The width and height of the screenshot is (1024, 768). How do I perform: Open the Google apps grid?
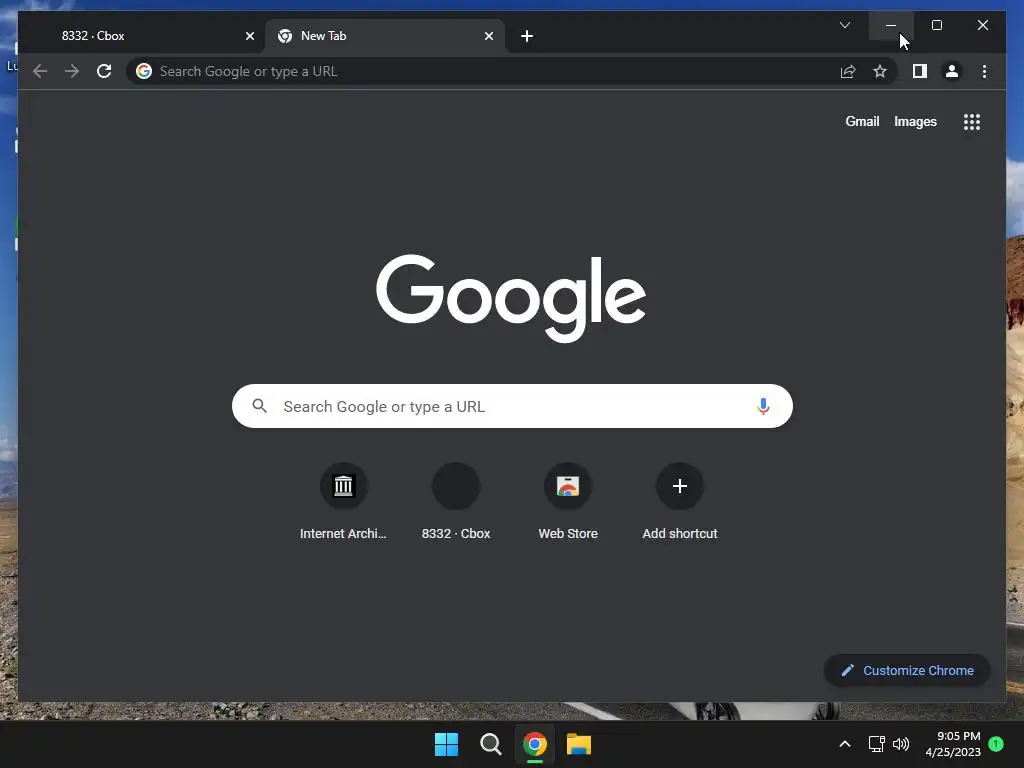coord(972,121)
